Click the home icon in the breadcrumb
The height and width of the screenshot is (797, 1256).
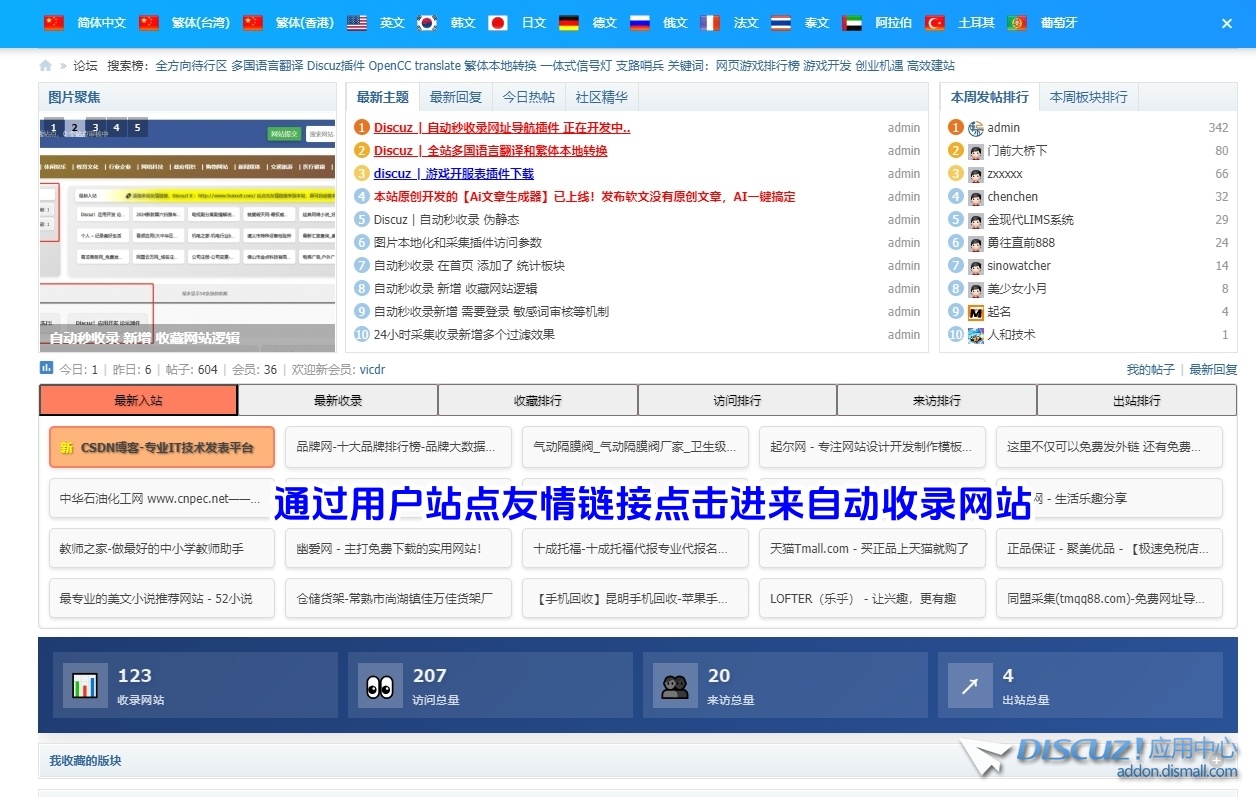45,66
